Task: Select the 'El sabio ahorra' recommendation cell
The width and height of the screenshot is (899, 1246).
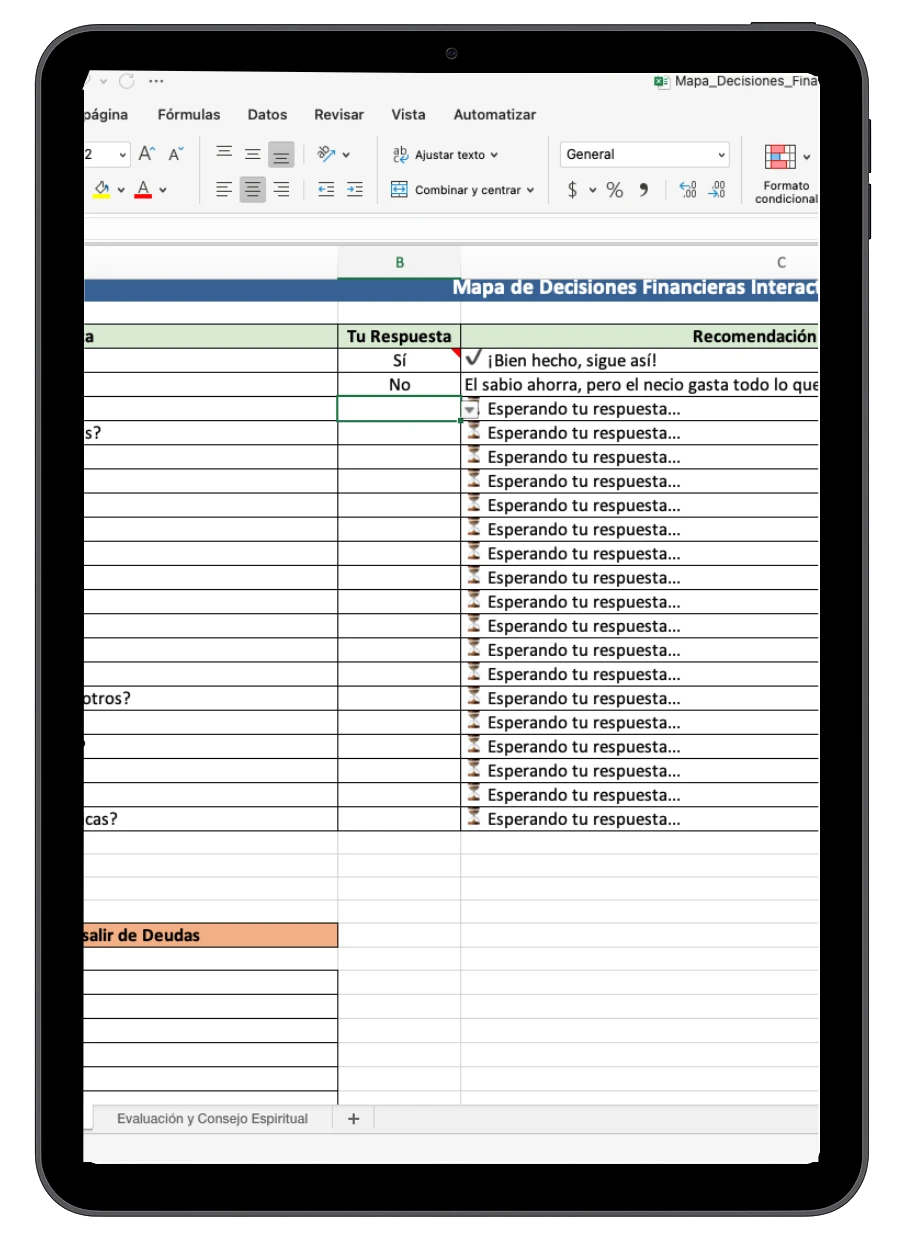Action: [640, 385]
